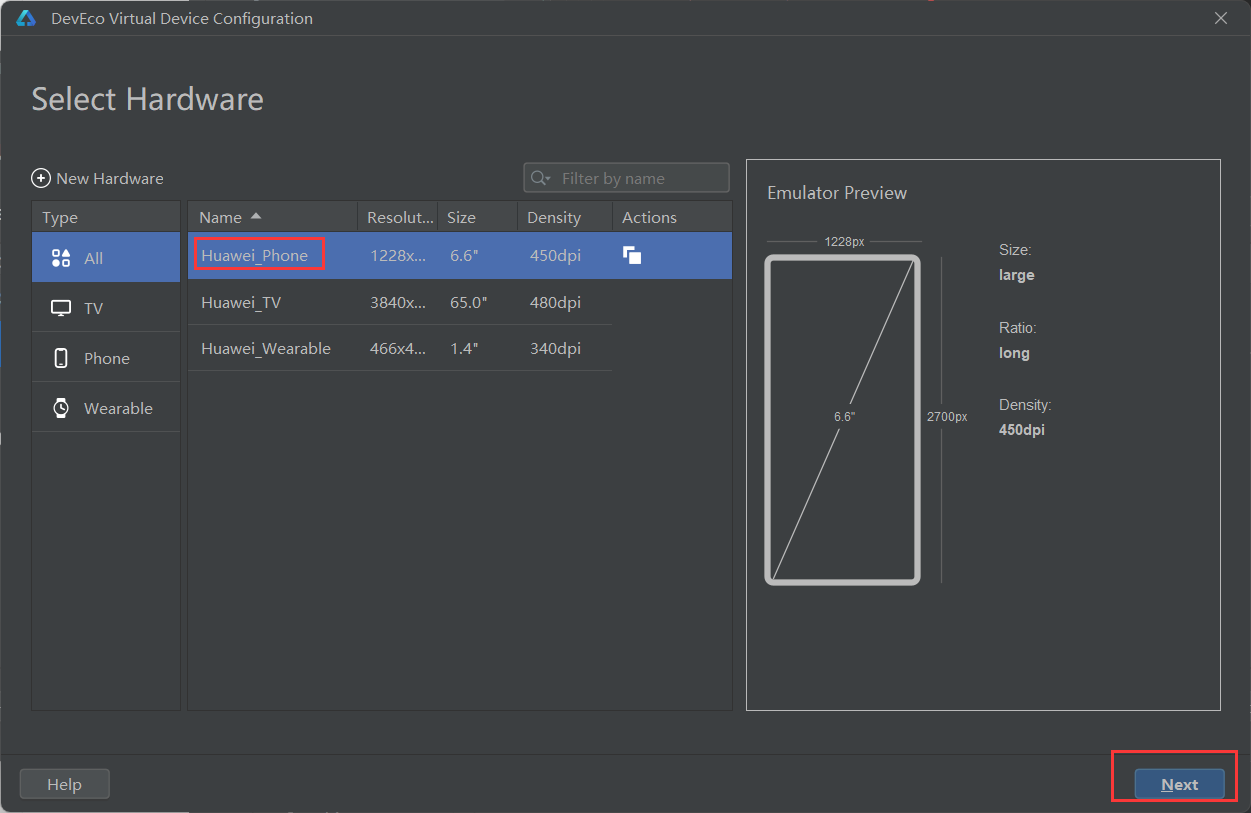Select the Huawei_Phone row
1251x813 pixels.
[x=460, y=256]
